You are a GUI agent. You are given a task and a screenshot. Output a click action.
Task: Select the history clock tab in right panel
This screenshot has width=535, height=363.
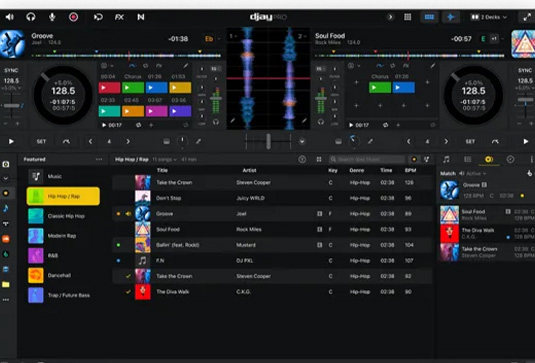pyautogui.click(x=510, y=159)
